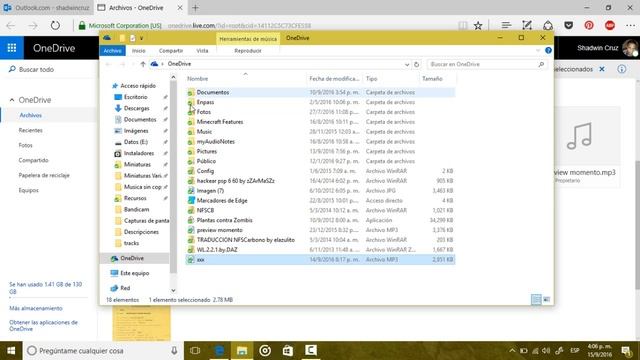Collapse the OneDrive section in web sidebar
Viewport: 640px width, 360px height.
[x=12, y=100]
